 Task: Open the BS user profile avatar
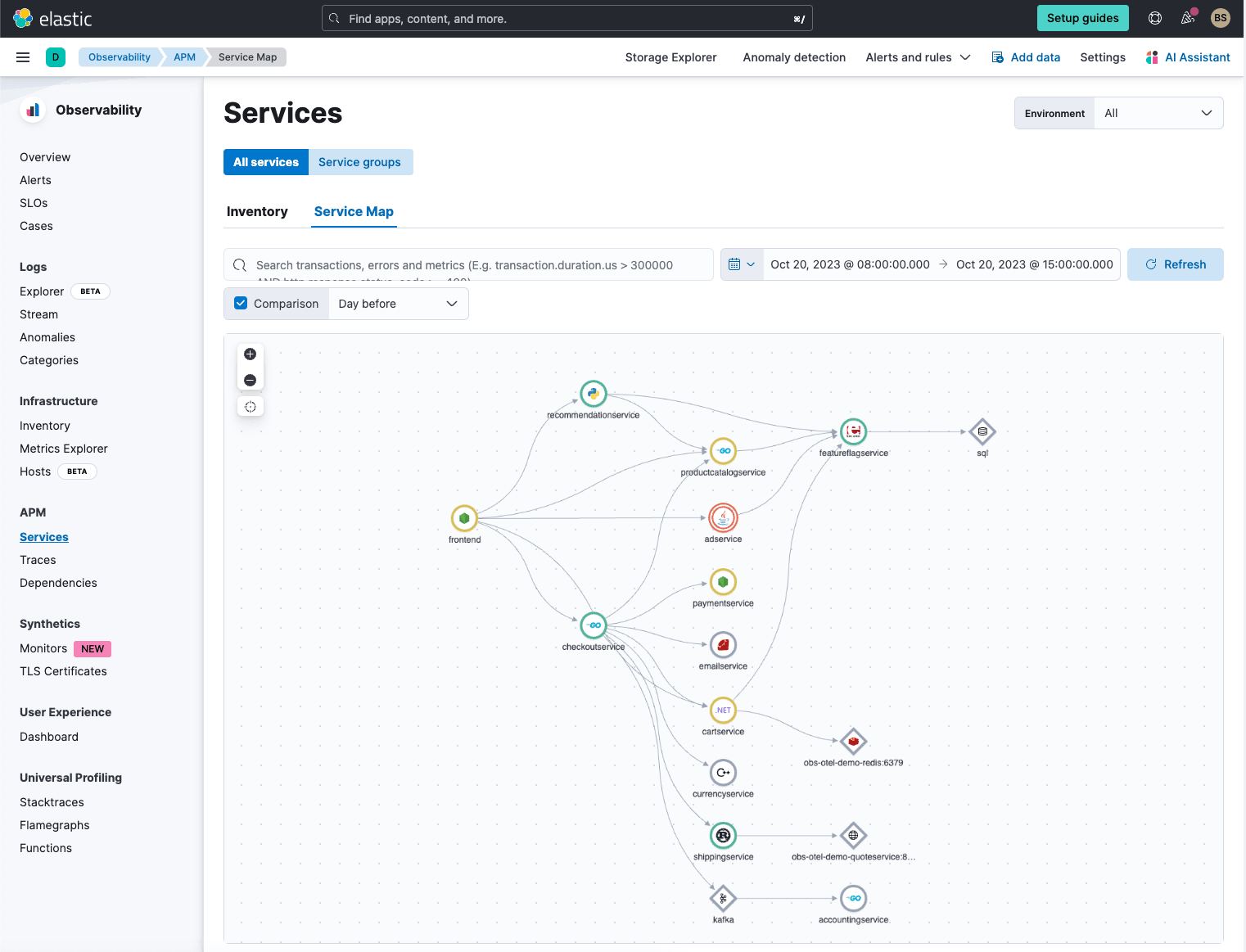(1221, 17)
